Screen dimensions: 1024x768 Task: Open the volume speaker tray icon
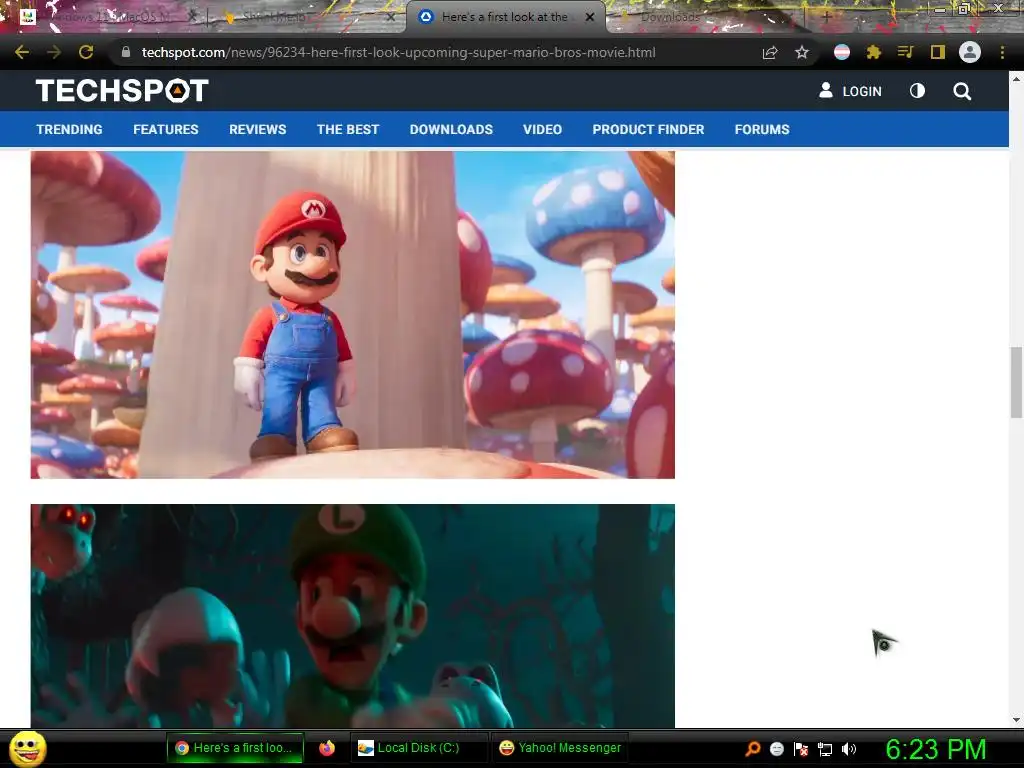click(x=848, y=749)
